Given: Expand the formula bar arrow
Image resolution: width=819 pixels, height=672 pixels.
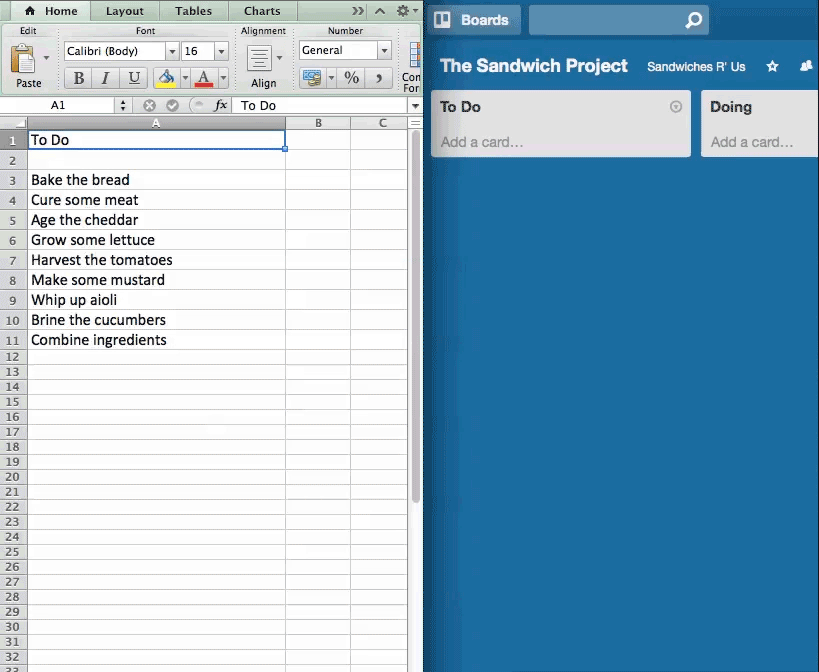Looking at the screenshot, I should tap(415, 106).
